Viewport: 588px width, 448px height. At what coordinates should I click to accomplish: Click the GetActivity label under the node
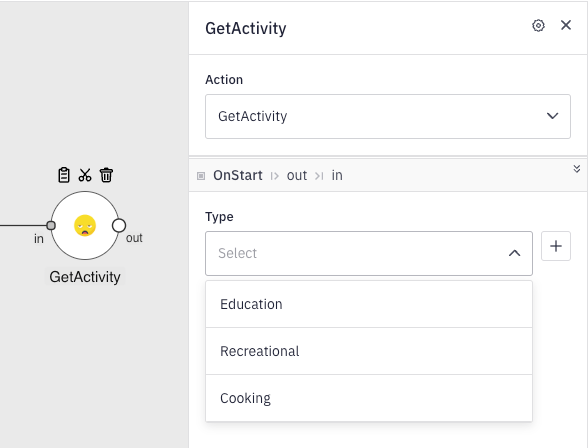(x=85, y=277)
